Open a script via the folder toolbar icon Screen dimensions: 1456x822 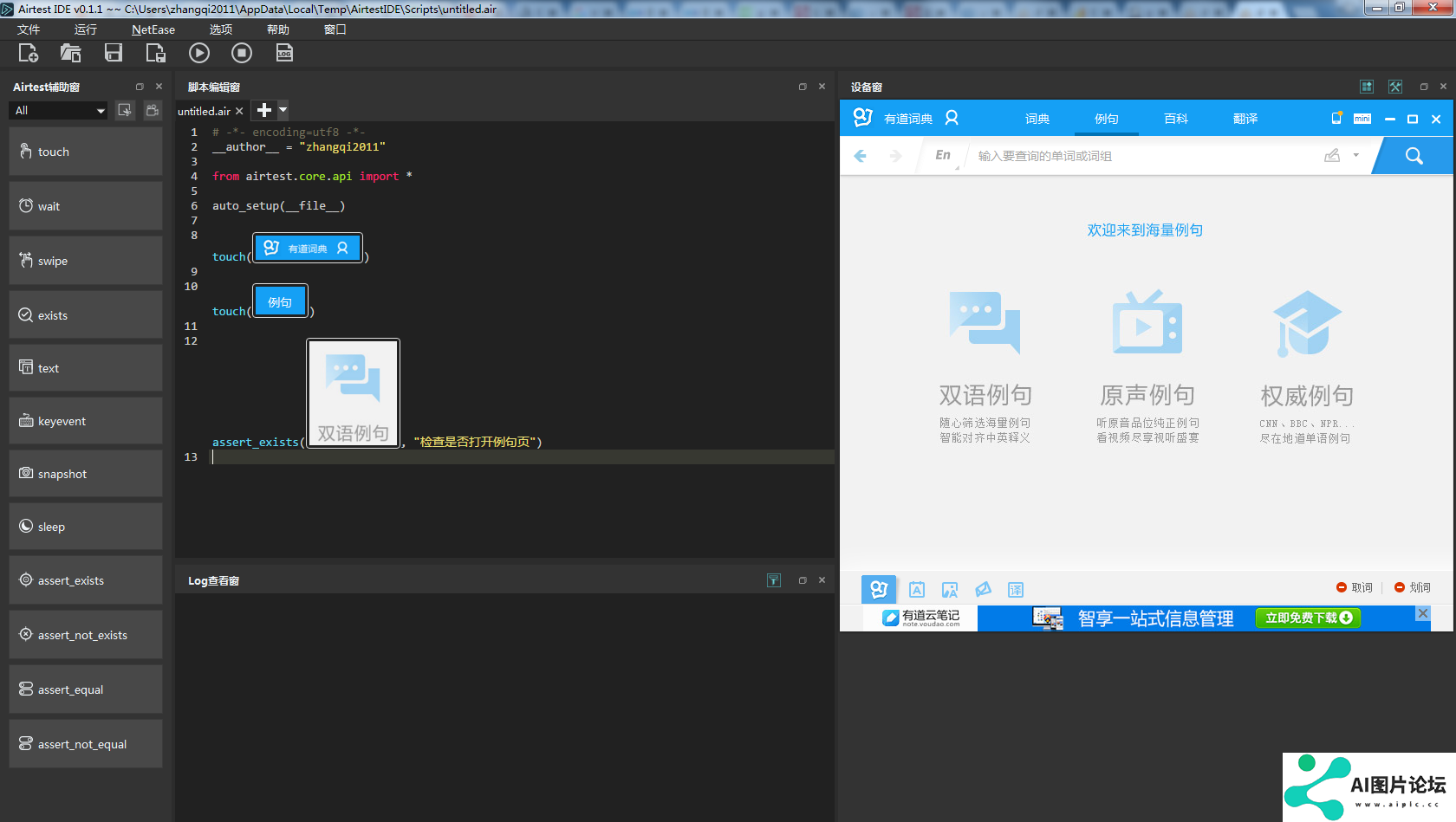coord(70,53)
